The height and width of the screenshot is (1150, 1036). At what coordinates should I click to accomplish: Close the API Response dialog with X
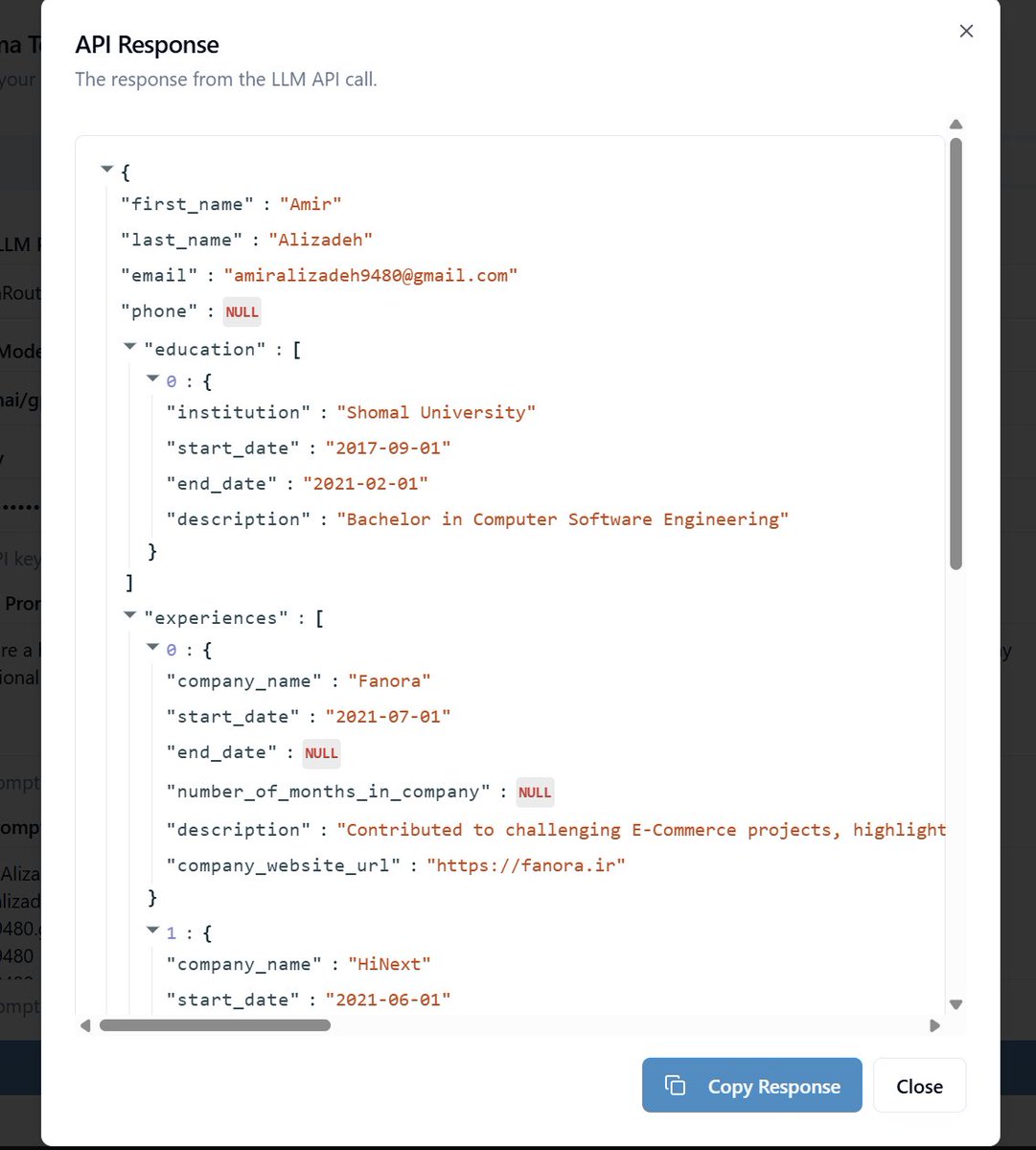coord(966,31)
